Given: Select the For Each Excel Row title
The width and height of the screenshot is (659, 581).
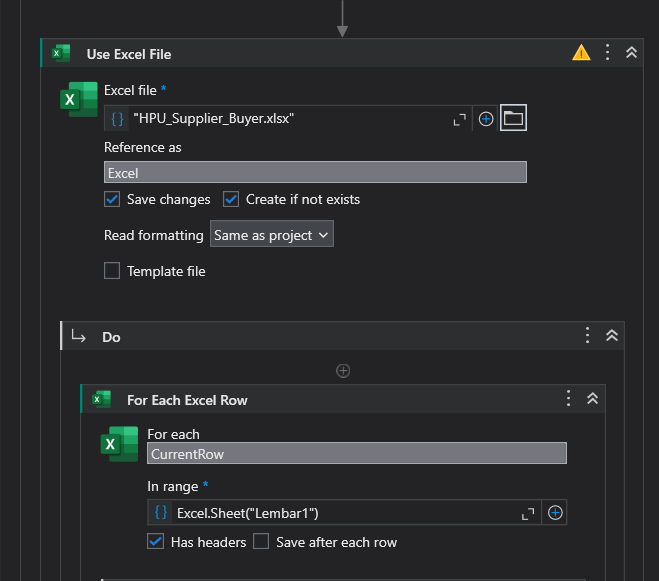Looking at the screenshot, I should tap(187, 400).
